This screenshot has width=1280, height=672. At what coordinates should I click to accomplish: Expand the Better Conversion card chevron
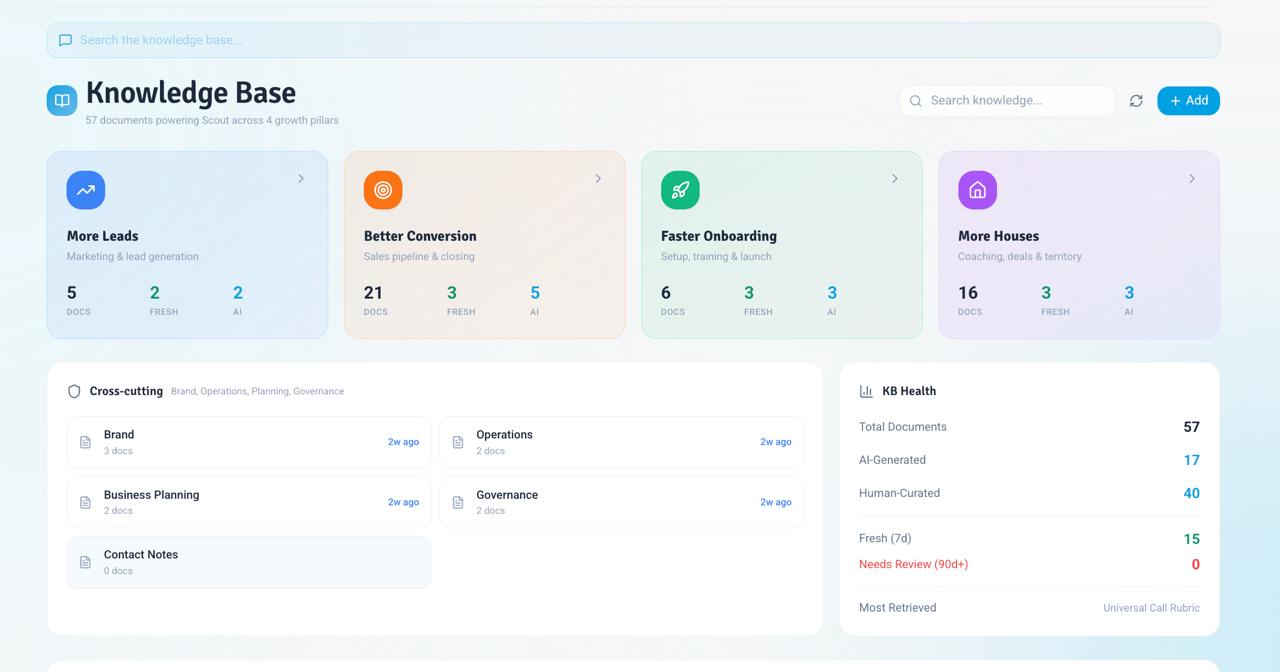pos(598,179)
